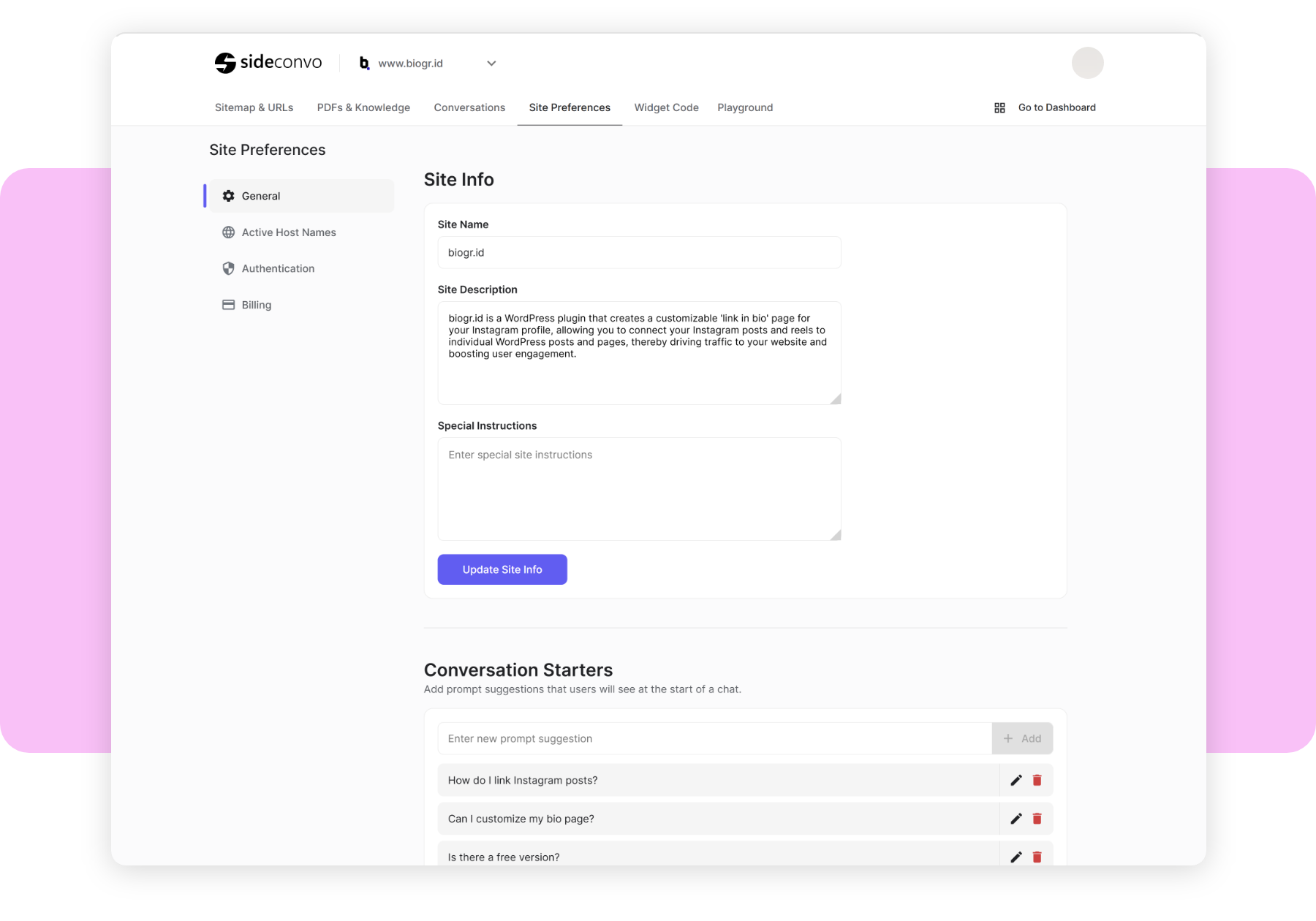
Task: Edit the 'Can I customize my bio page?' starter
Action: [x=1016, y=819]
